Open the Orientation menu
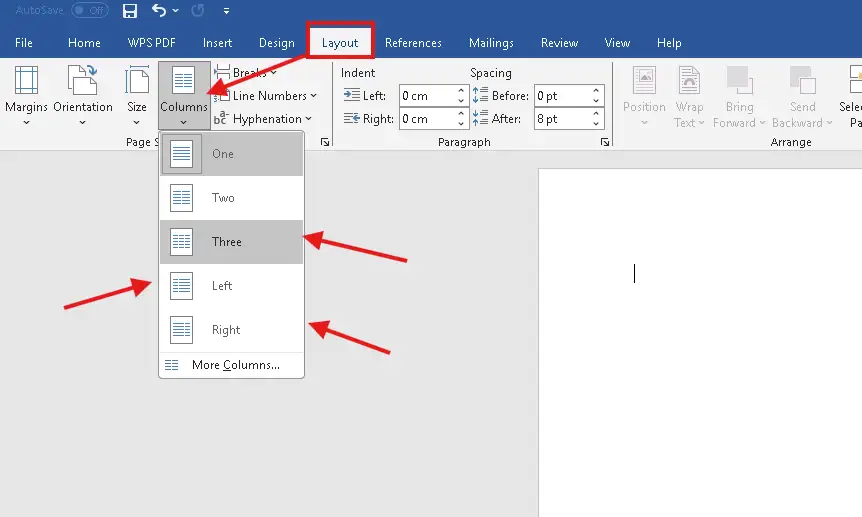The height and width of the screenshot is (517, 862). (82, 96)
